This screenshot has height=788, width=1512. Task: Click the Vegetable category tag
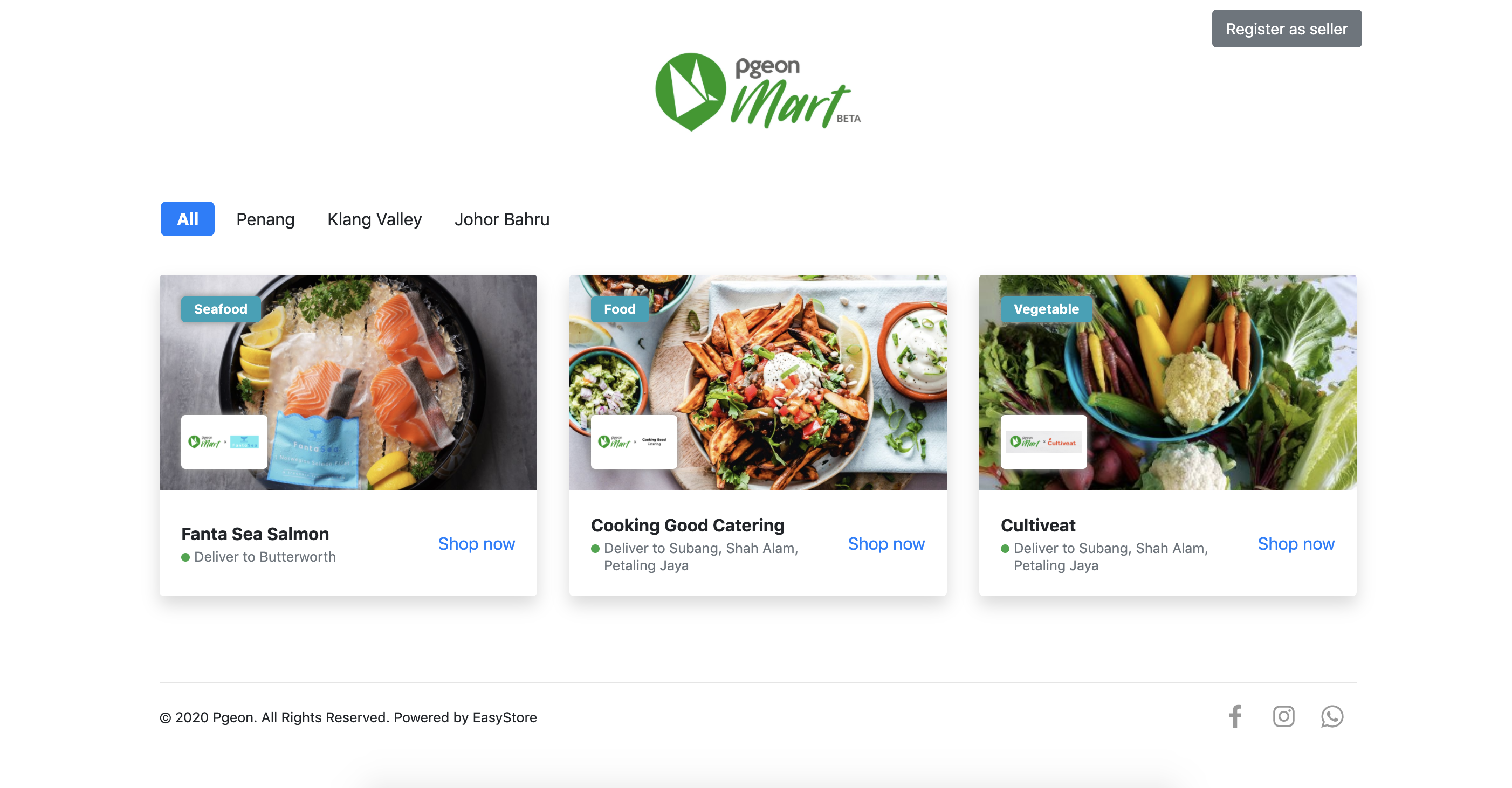[1046, 309]
